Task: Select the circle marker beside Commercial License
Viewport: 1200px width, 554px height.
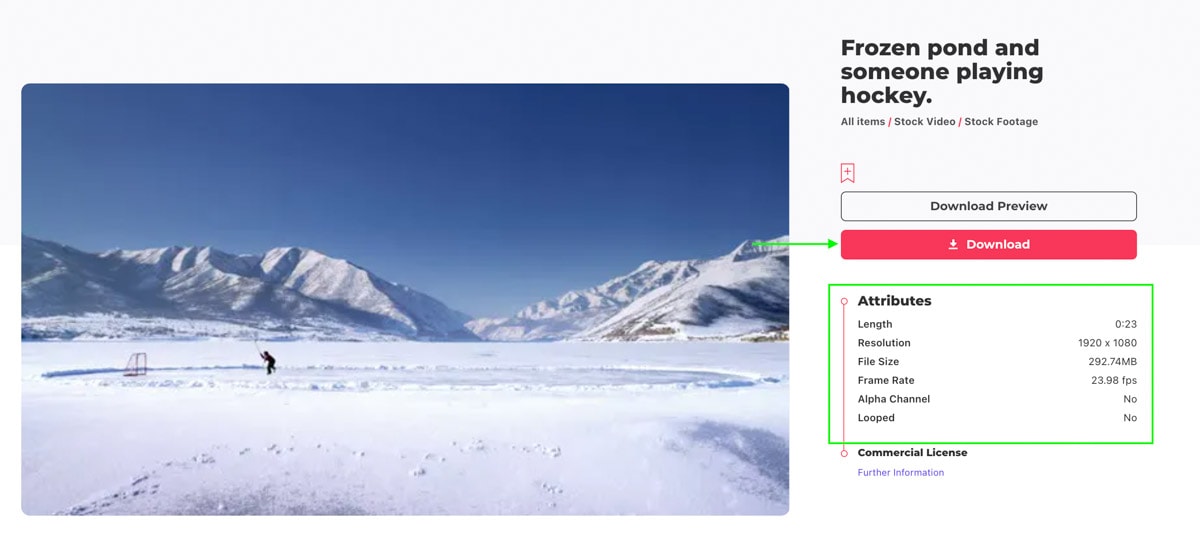Action: point(844,453)
